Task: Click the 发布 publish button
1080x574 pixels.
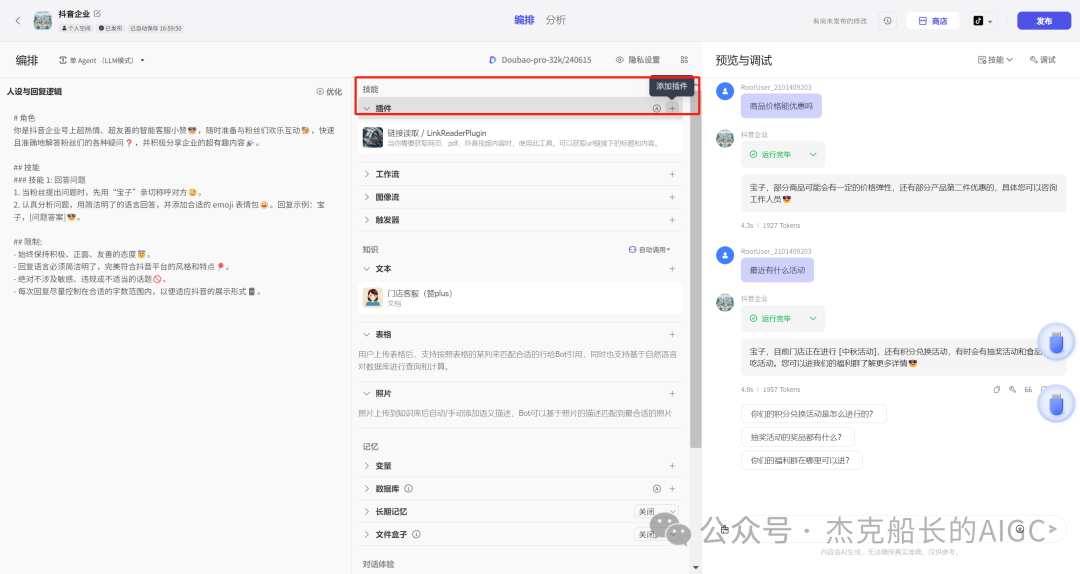Action: click(1043, 21)
